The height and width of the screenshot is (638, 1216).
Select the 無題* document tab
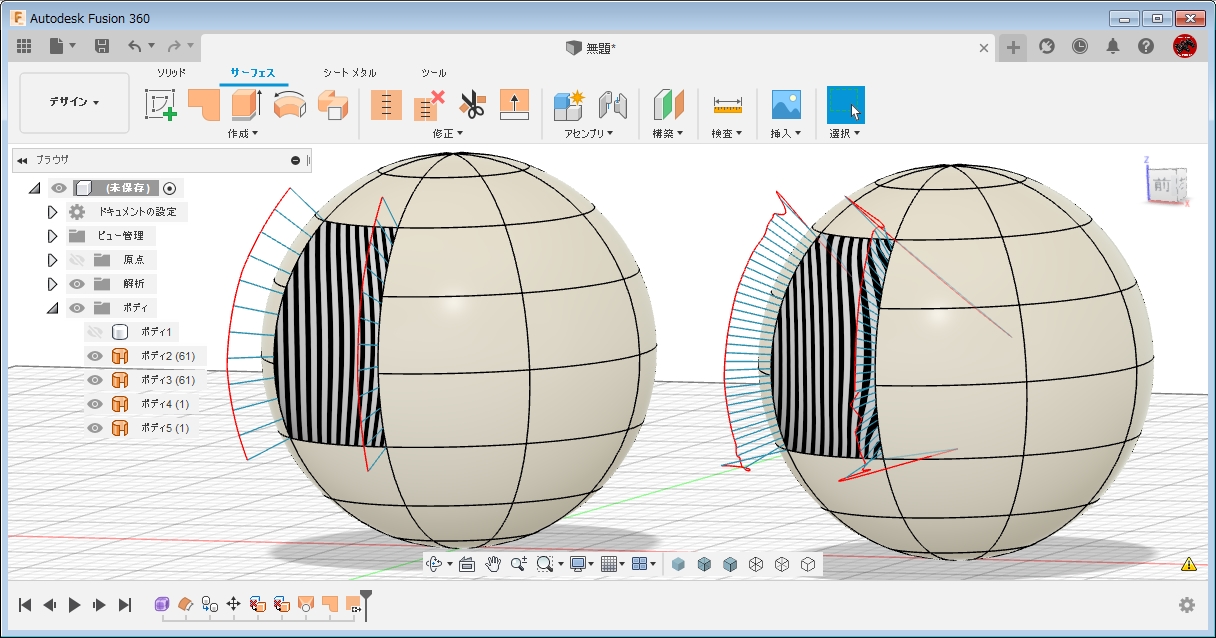click(x=591, y=47)
